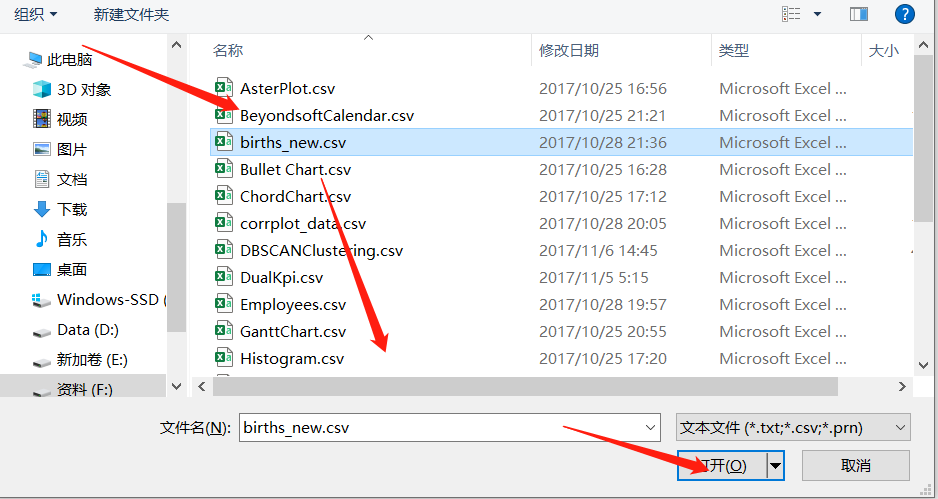938x499 pixels.
Task: Expand the view options dropdown arrow
Action: 817,14
